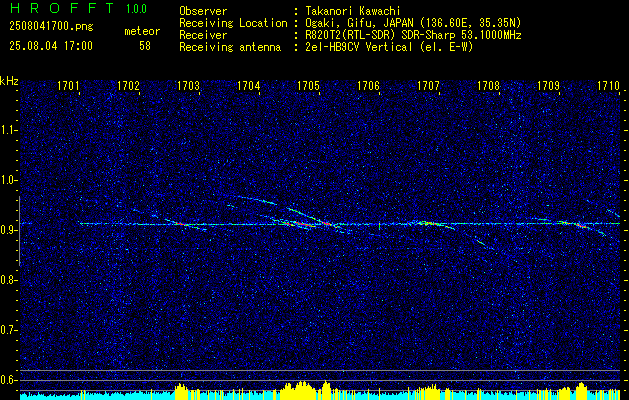Click the curved echo trail near 1704
The width and height of the screenshot is (629, 400).
point(257,200)
